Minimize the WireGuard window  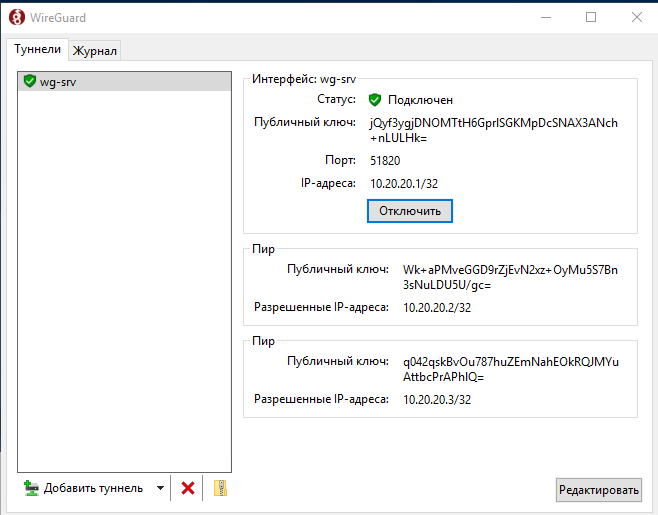click(x=546, y=17)
